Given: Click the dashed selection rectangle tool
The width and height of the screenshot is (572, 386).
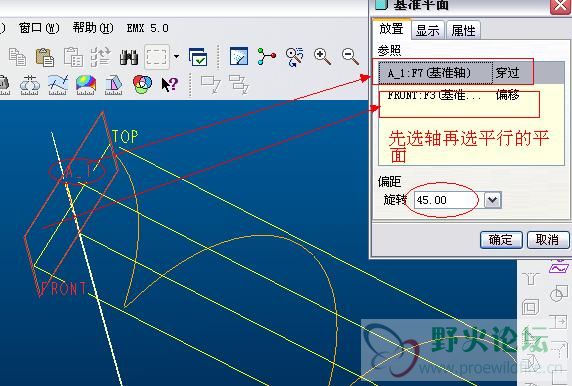Looking at the screenshot, I should click(156, 57).
